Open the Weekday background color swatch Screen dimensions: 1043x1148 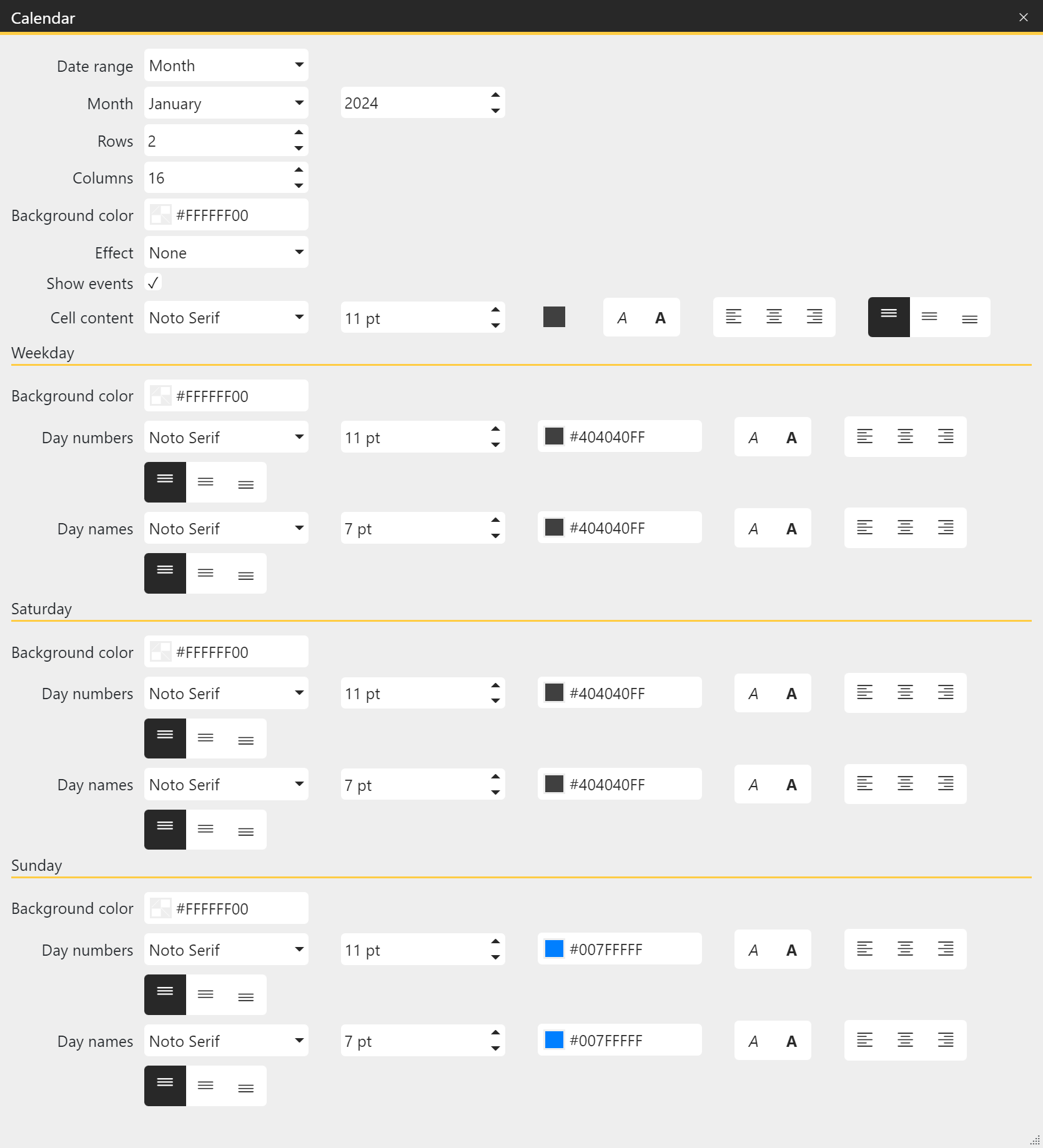pyautogui.click(x=160, y=395)
